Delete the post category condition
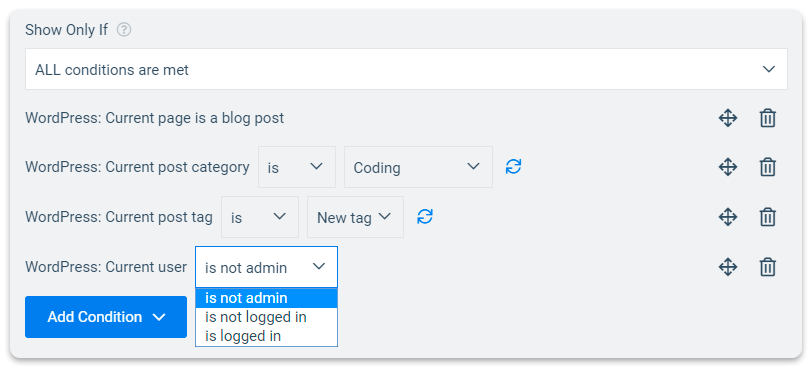Image resolution: width=812 pixels, height=368 pixels. point(767,167)
